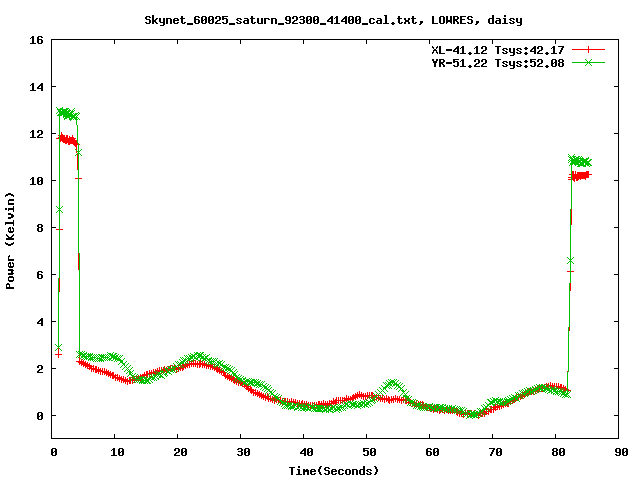This screenshot has height=480, width=640.
Task: Click the x-axis tick label 40
Action: pyautogui.click(x=307, y=452)
